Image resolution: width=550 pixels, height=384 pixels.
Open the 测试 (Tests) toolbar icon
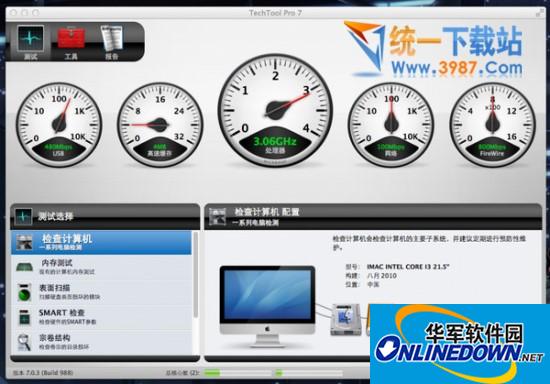[31, 42]
